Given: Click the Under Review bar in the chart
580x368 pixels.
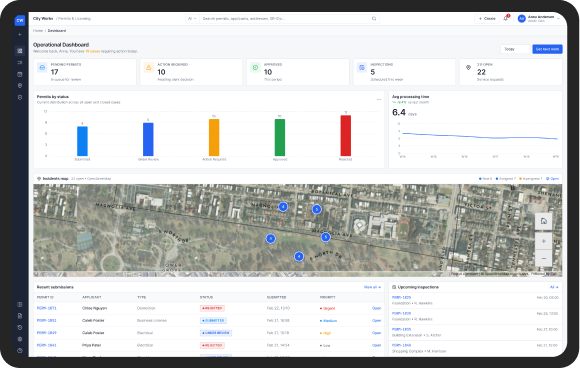Looking at the screenshot, I should coord(148,139).
